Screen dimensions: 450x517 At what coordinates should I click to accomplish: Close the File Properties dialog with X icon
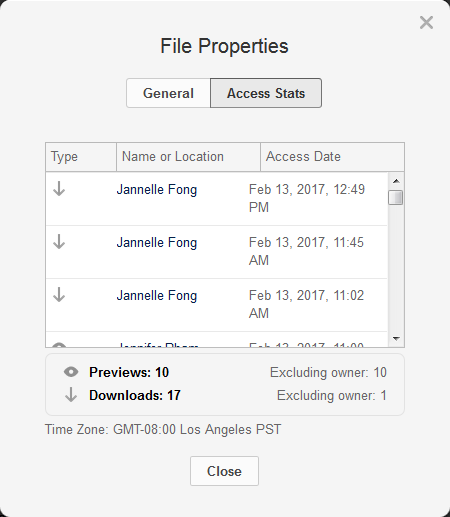point(426,23)
